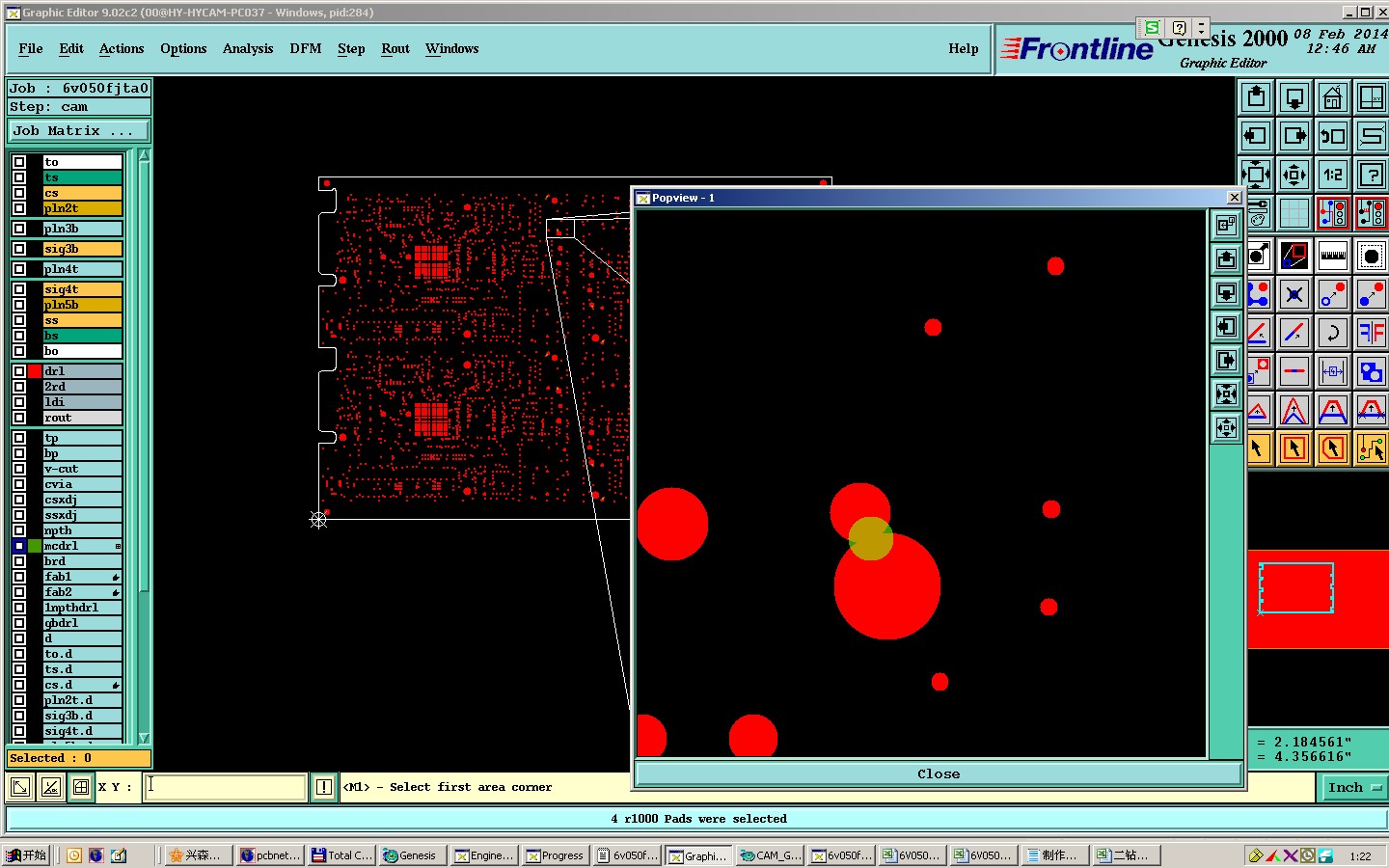
Task: Click the pan down view icon in main toolbar
Action: 1294,97
